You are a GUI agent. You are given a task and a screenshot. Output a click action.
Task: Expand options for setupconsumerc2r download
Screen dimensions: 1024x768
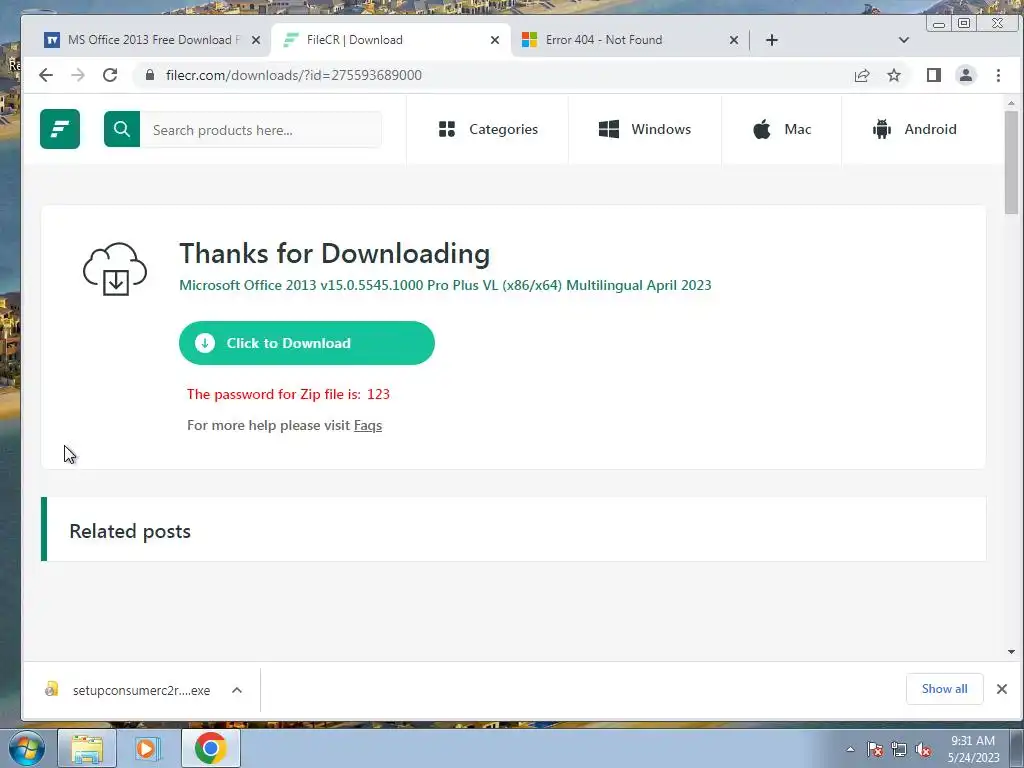coord(237,690)
